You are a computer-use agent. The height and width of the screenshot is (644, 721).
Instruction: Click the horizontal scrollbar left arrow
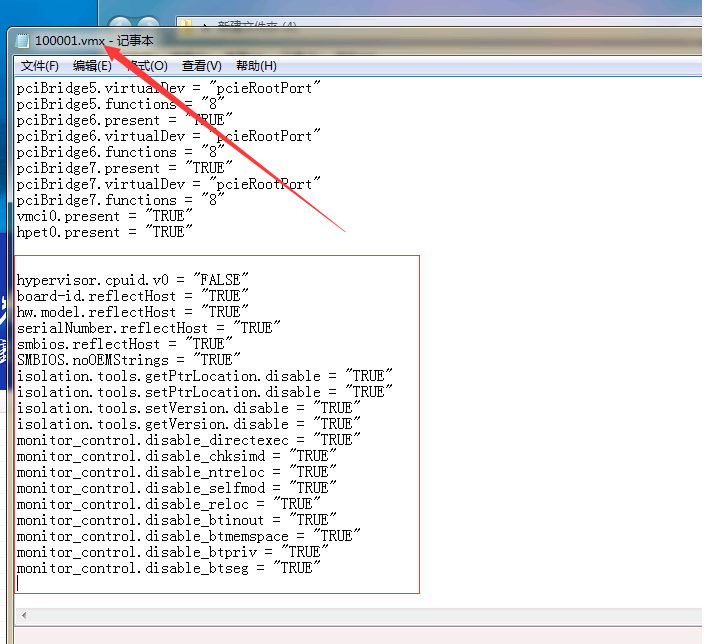pos(24,615)
